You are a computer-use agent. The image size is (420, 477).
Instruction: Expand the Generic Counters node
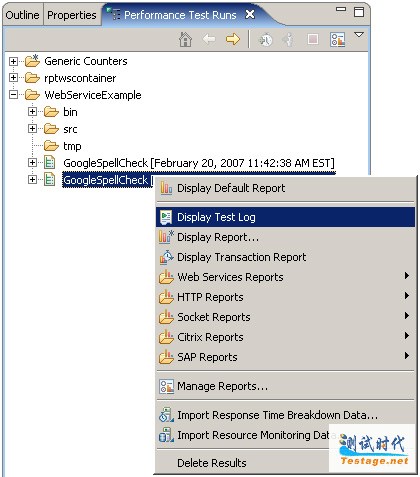point(13,61)
